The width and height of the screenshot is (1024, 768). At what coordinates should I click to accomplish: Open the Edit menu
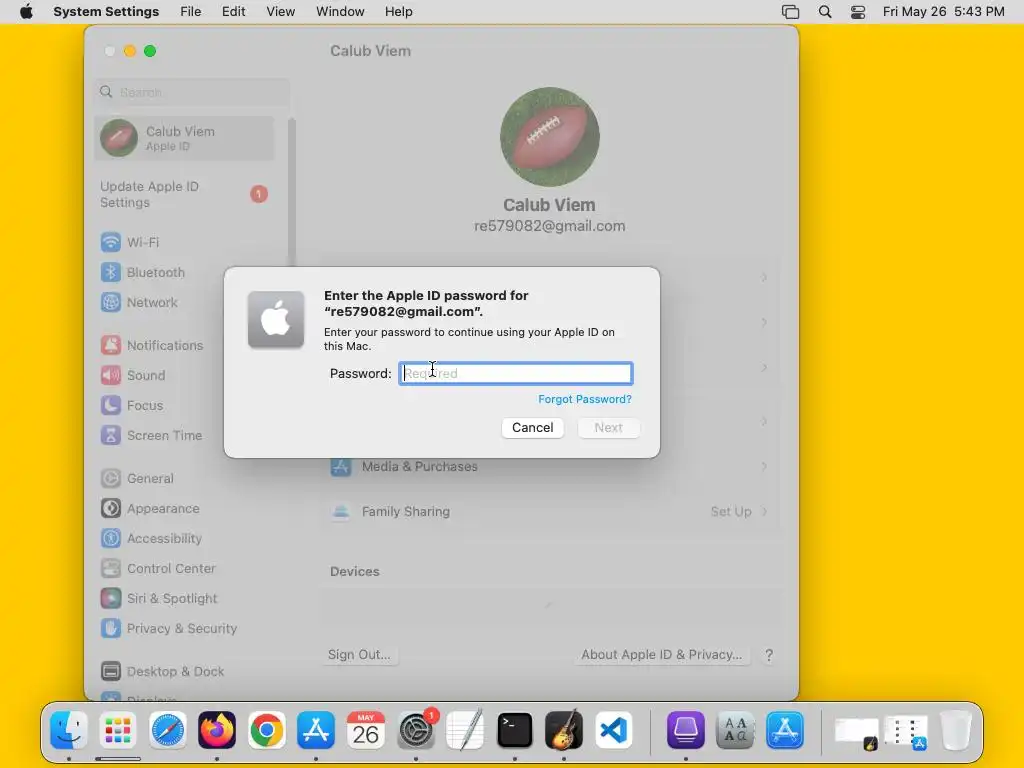click(x=233, y=12)
